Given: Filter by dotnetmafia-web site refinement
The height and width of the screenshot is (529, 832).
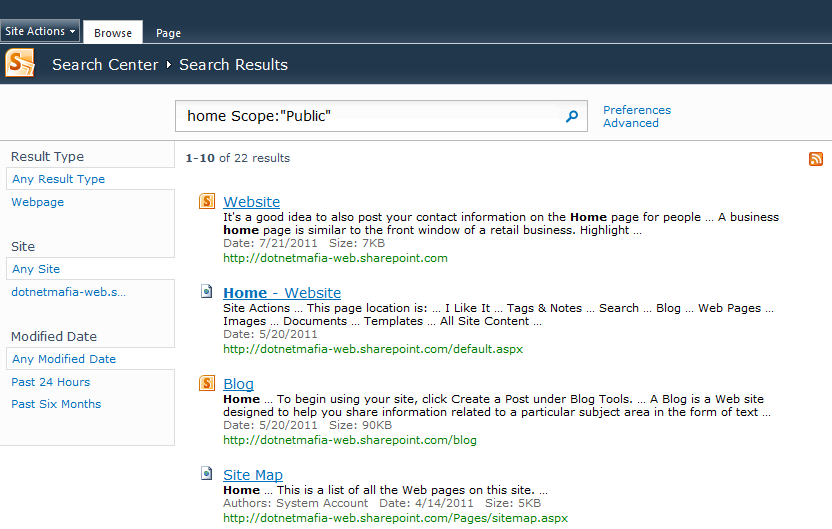Looking at the screenshot, I should click(68, 292).
